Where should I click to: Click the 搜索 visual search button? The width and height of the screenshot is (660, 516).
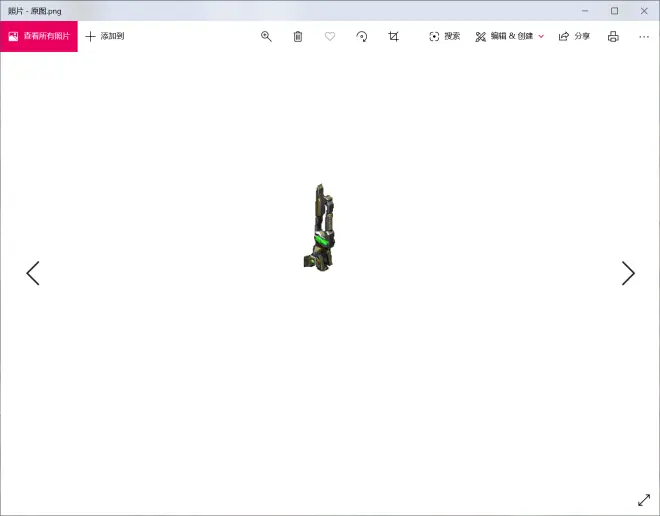[444, 36]
